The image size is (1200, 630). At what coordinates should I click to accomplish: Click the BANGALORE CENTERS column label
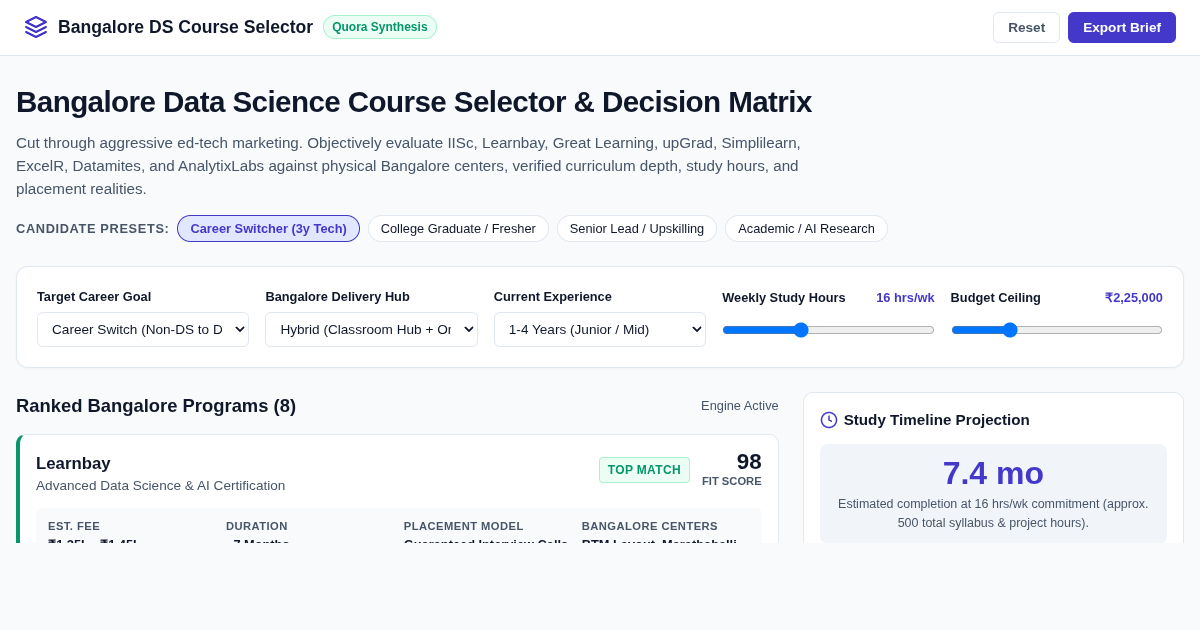(650, 526)
